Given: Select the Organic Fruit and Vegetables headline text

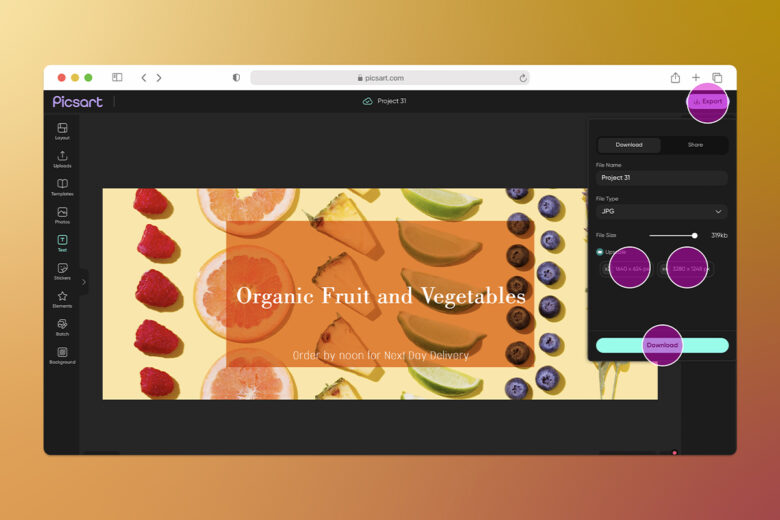Looking at the screenshot, I should tap(381, 296).
